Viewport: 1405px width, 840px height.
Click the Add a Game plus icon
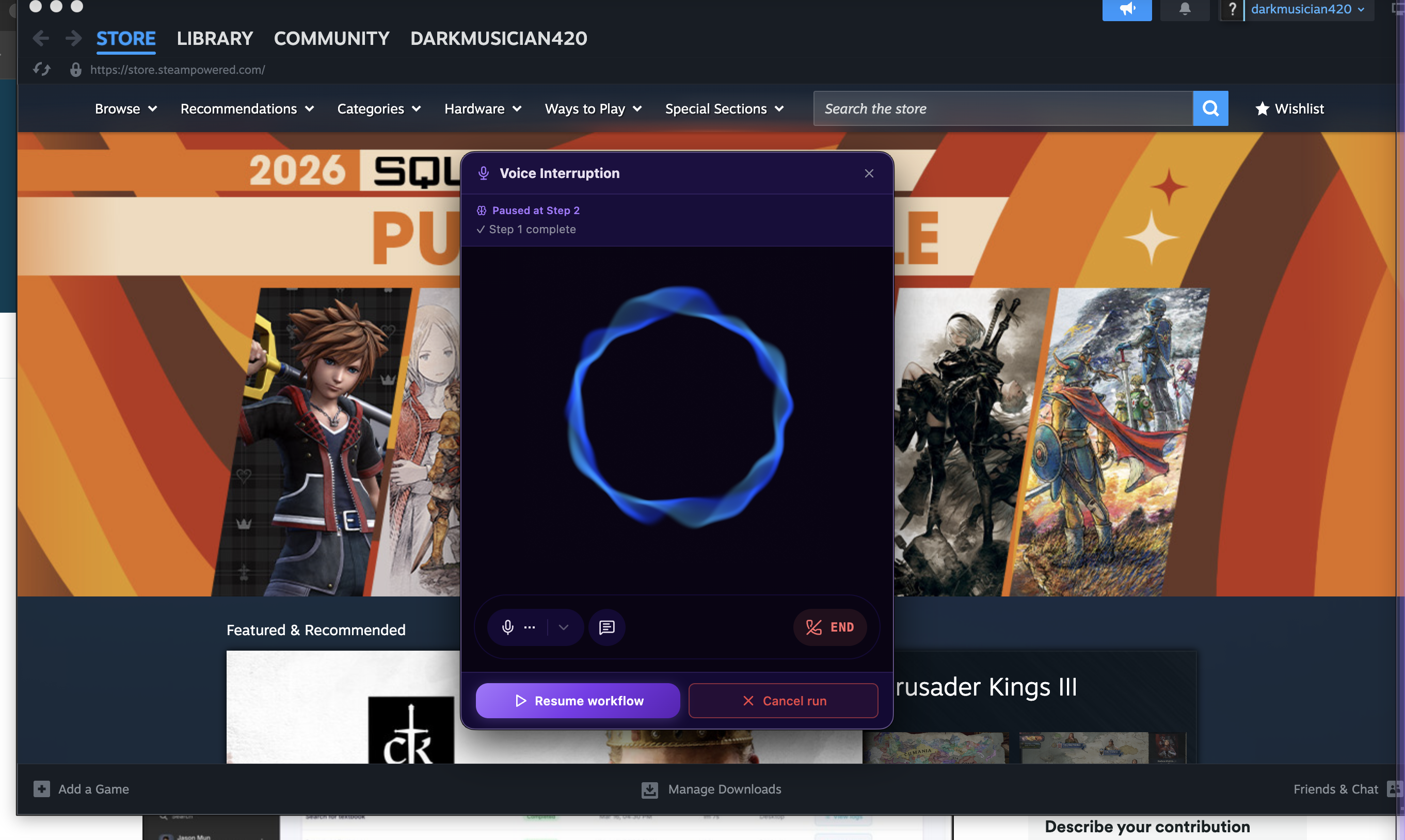41,789
